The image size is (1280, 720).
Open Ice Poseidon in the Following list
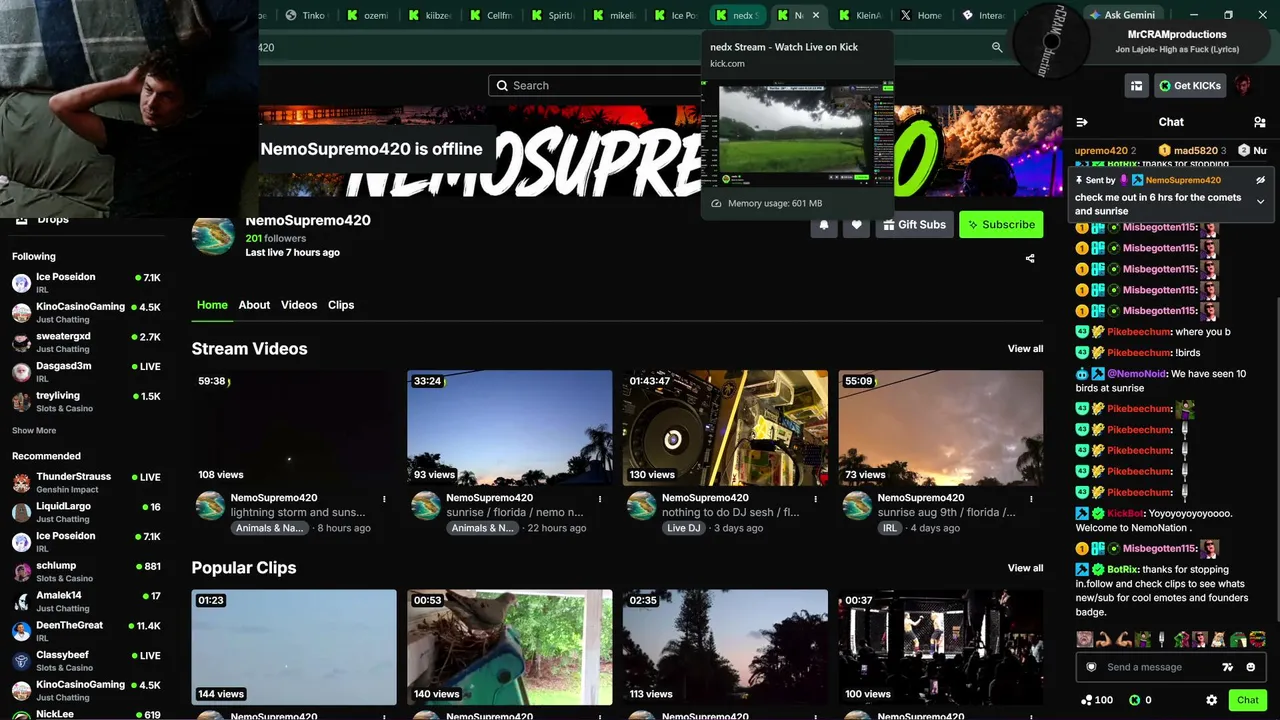(86, 283)
